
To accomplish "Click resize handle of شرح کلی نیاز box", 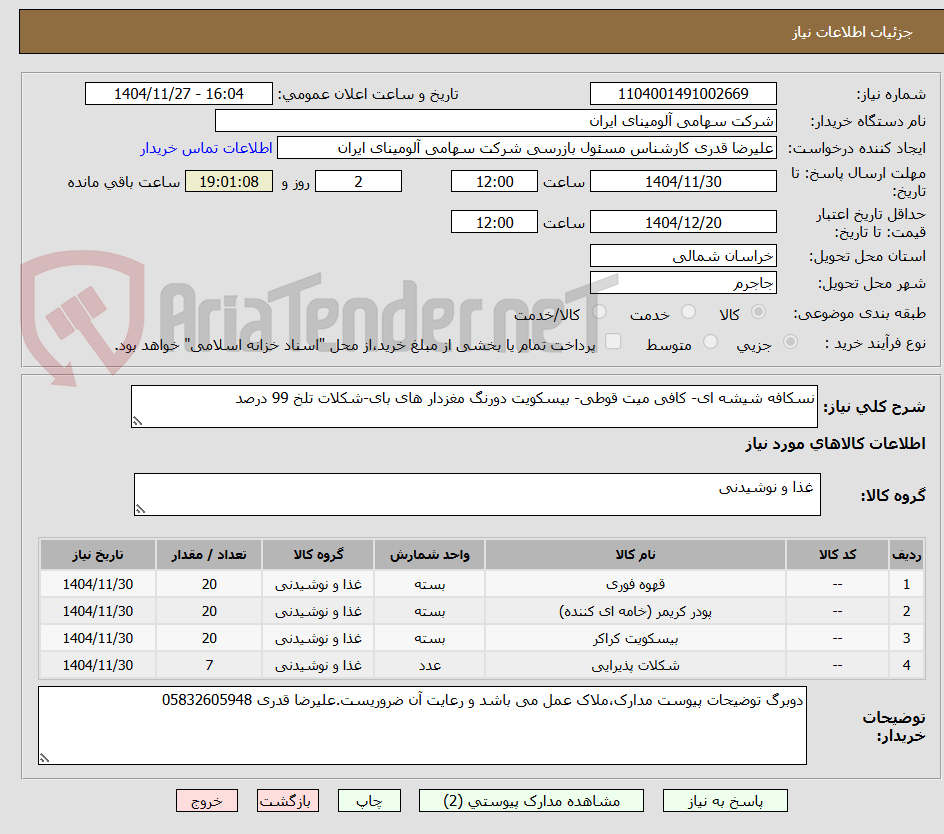I will coord(138,422).
